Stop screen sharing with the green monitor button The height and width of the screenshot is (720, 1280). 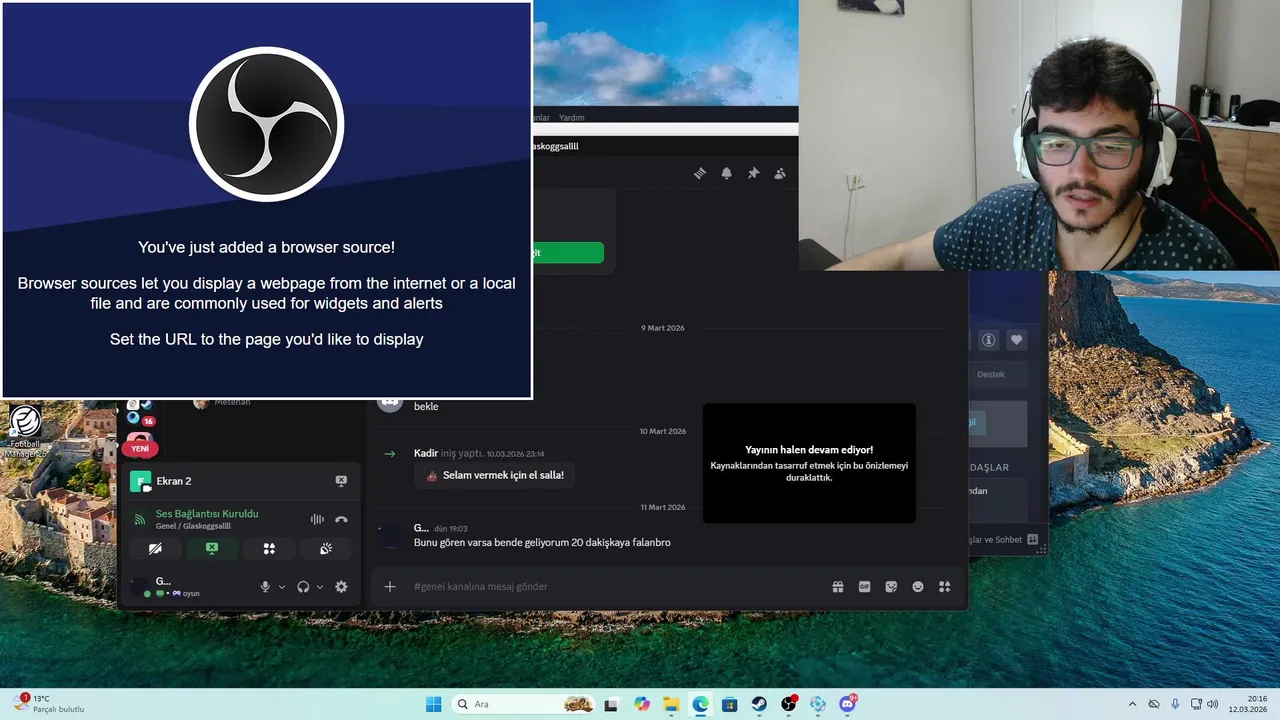[x=212, y=549]
